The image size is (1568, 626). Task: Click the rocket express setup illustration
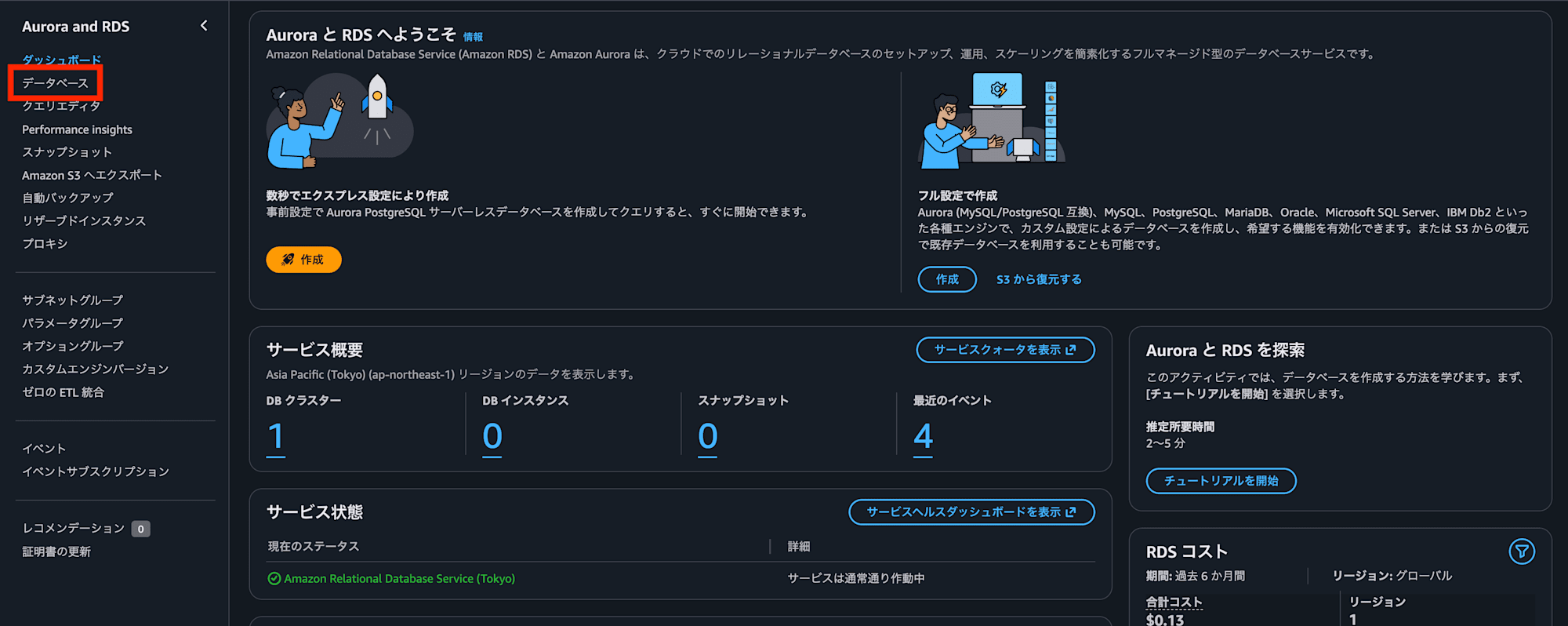[340, 121]
